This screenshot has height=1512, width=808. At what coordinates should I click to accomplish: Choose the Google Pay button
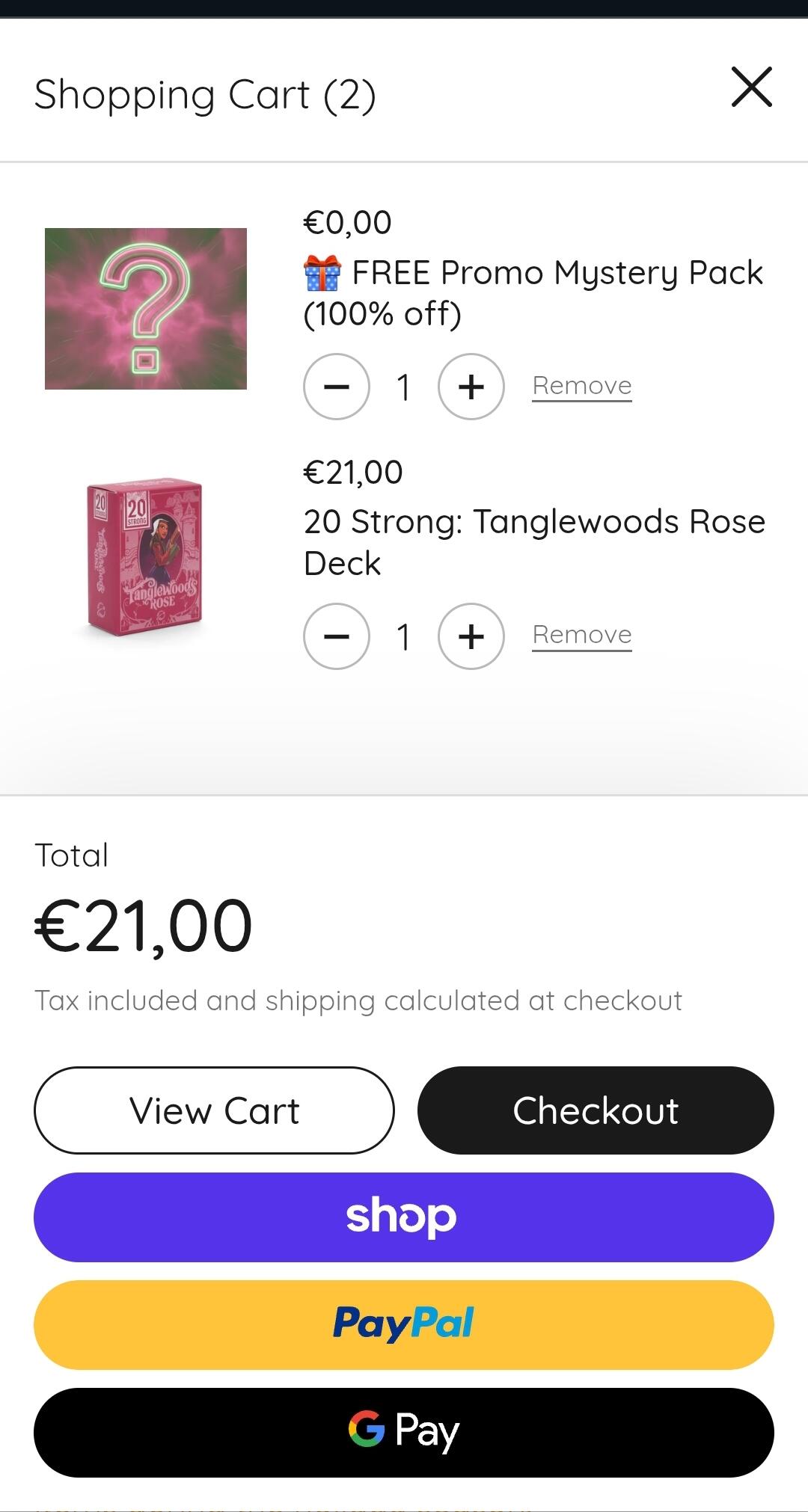(404, 1433)
